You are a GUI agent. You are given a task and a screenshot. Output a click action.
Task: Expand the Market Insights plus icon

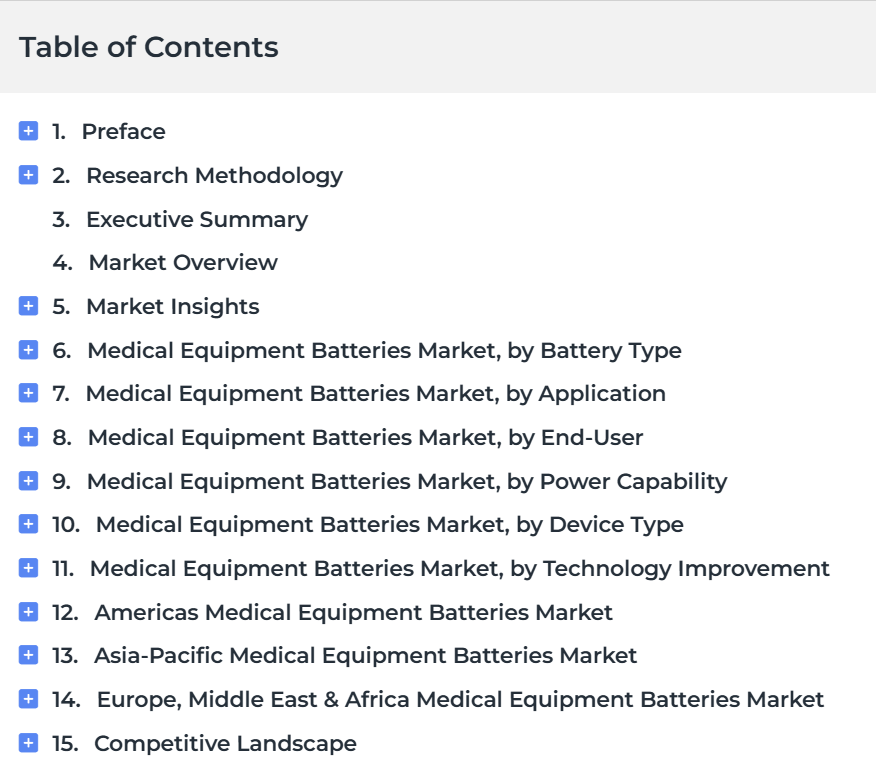(28, 306)
